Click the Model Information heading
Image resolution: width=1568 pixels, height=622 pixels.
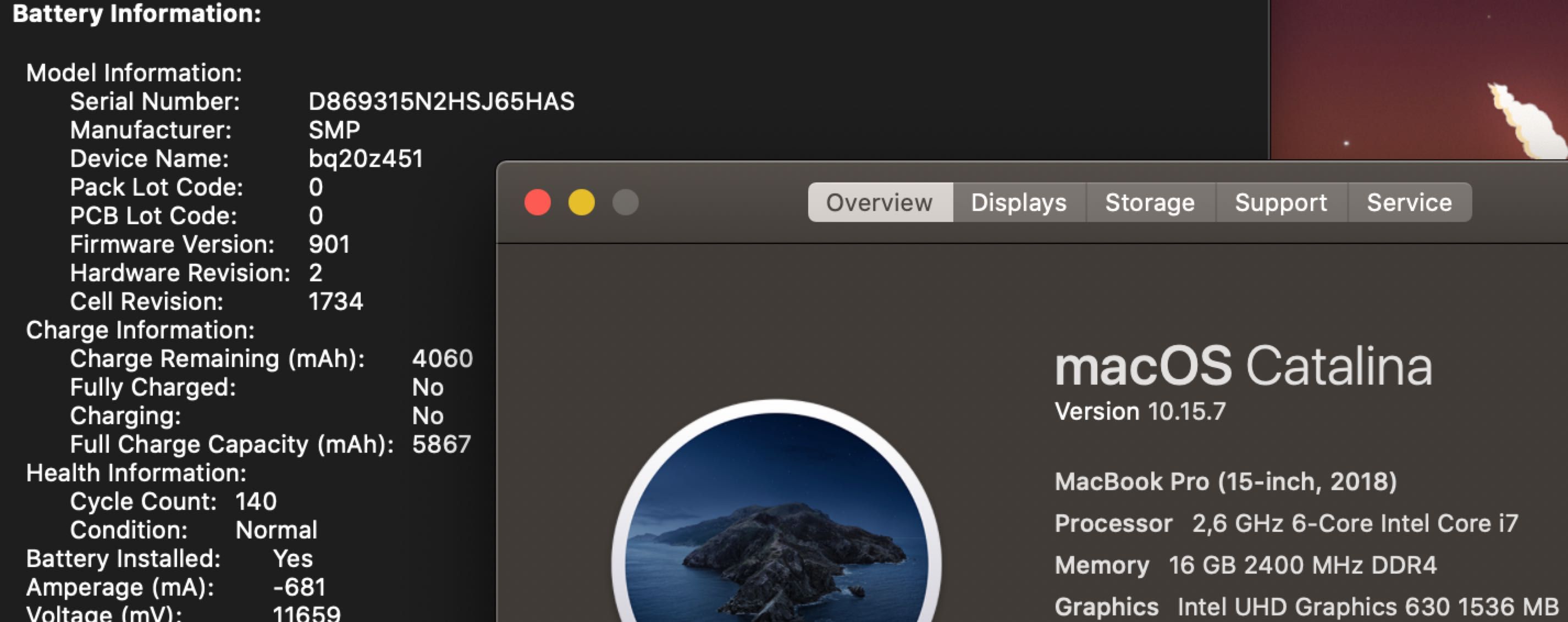tap(134, 73)
